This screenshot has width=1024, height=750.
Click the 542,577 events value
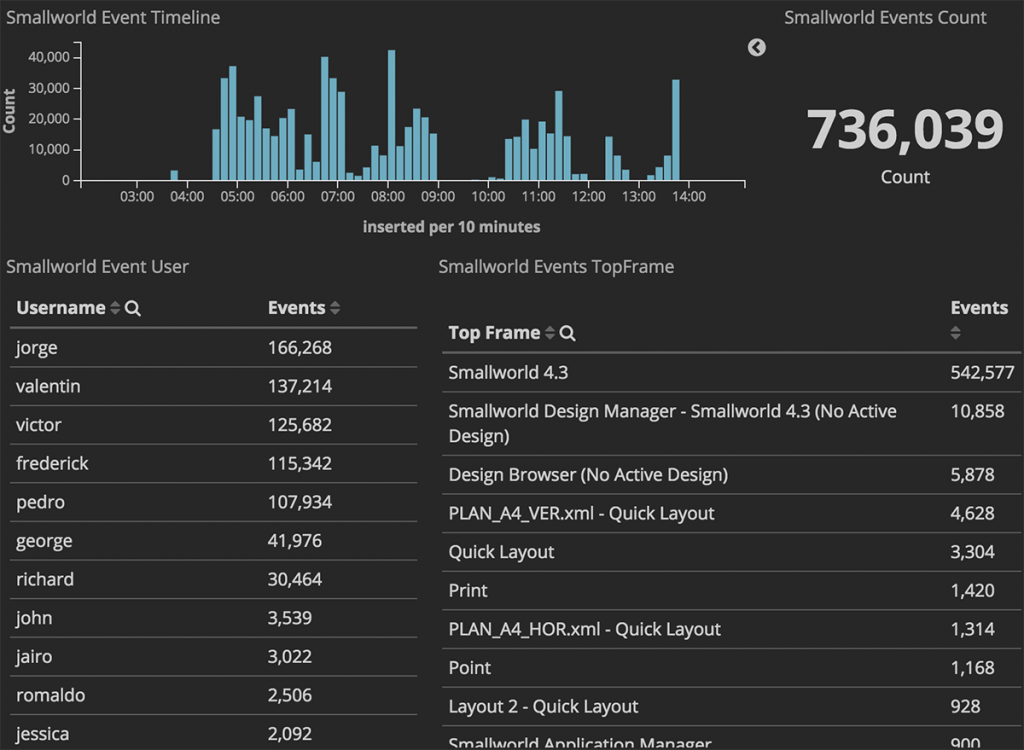(x=982, y=372)
